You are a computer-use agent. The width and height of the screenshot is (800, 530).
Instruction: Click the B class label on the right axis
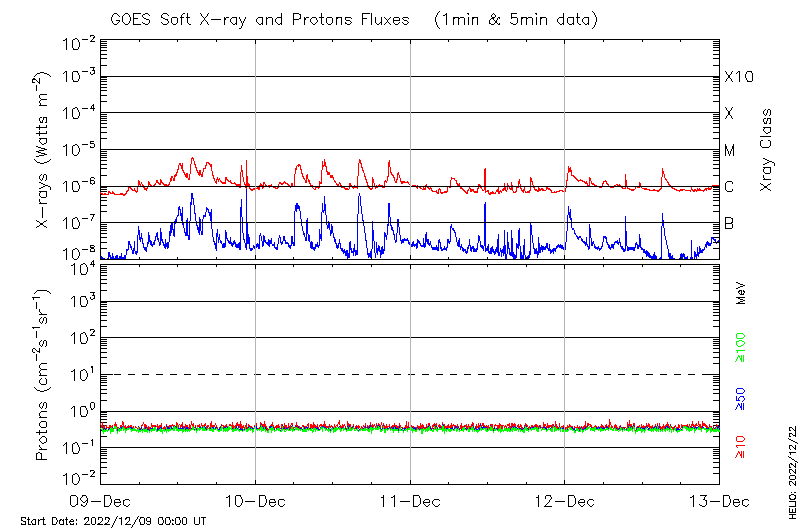pyautogui.click(x=729, y=223)
